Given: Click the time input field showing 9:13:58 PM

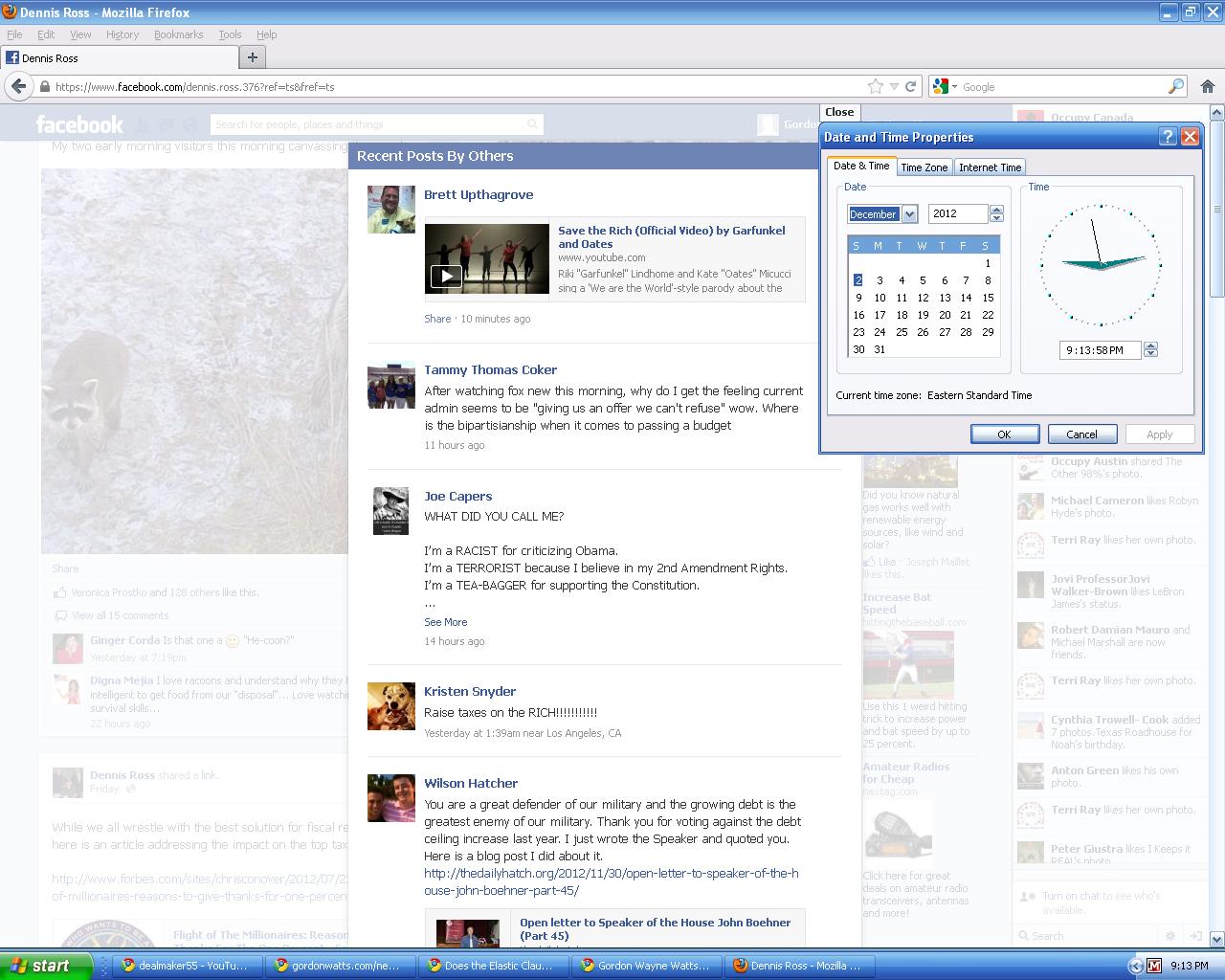Looking at the screenshot, I should click(1100, 350).
